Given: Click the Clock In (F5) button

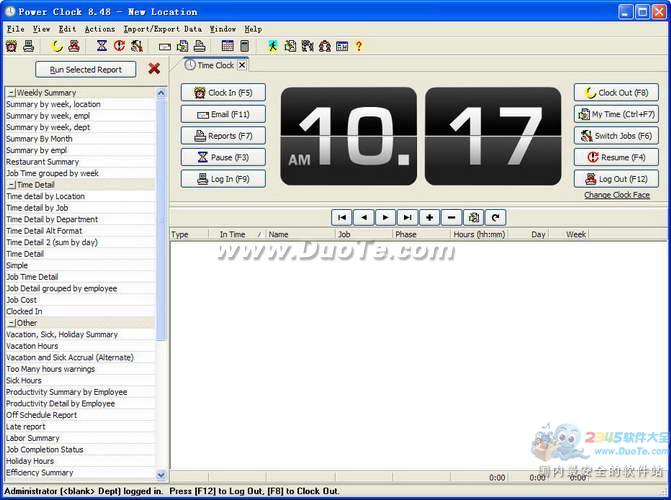Looking at the screenshot, I should 223,92.
